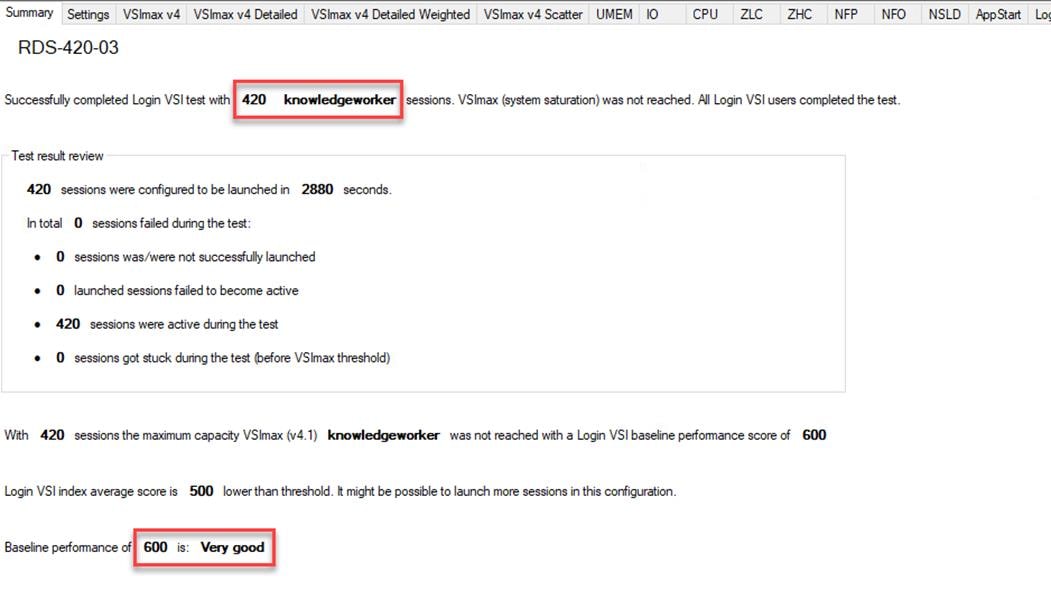Open the VSImax v4 Scatter tab
The image size is (1051, 599).
533,14
